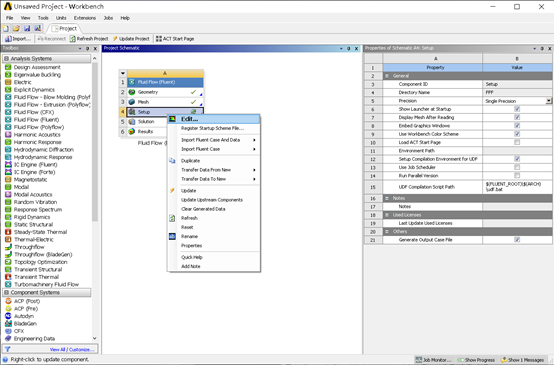
Task: Select Design Assessment icon in Toolbox
Action: 8,67
